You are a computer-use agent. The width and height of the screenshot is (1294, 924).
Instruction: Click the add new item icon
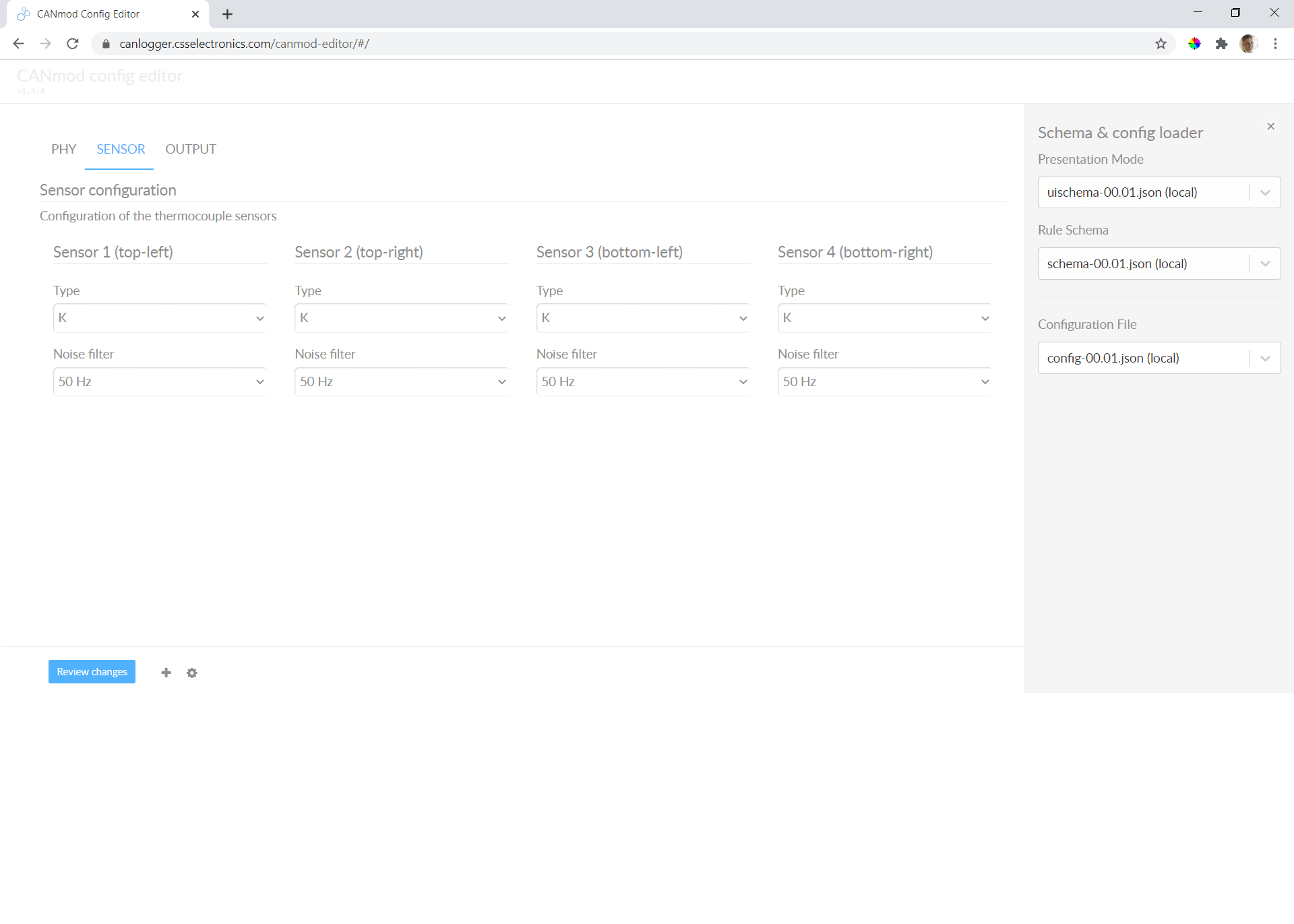pos(166,672)
